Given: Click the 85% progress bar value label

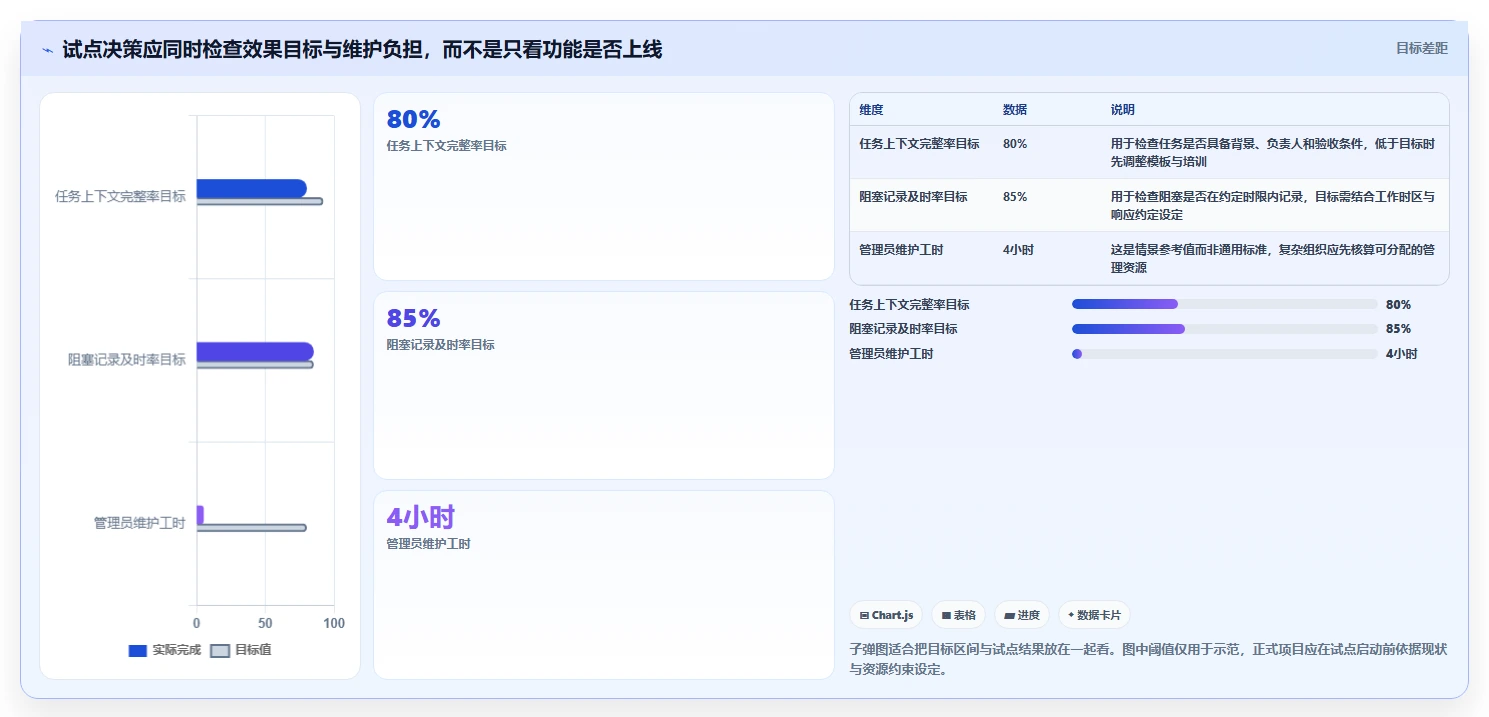Looking at the screenshot, I should [x=1398, y=329].
